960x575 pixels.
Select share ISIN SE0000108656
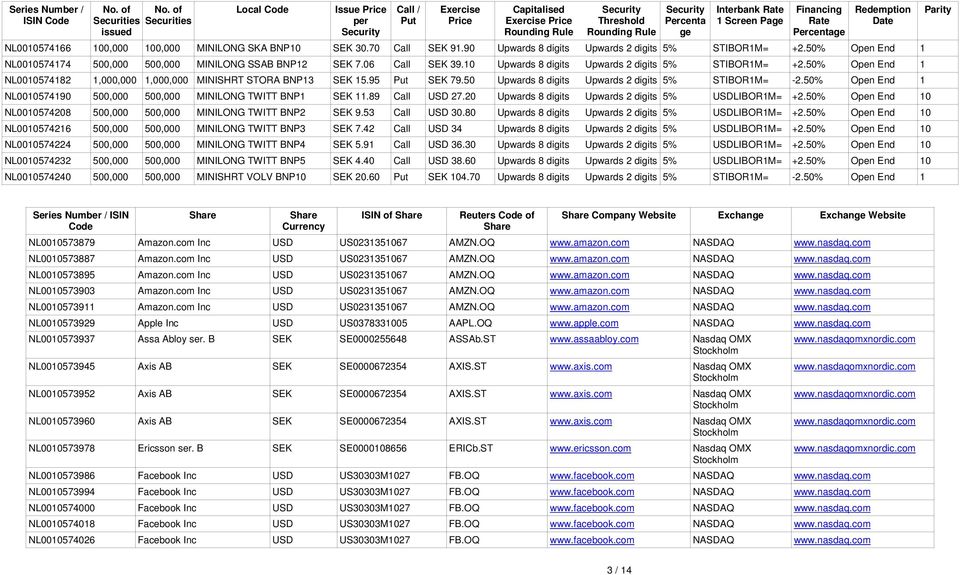coord(373,448)
